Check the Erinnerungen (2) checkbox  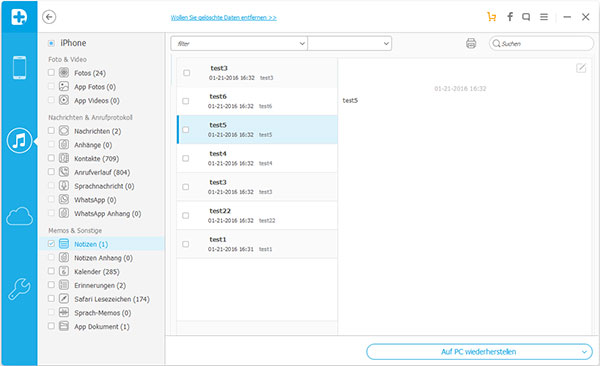coord(51,285)
